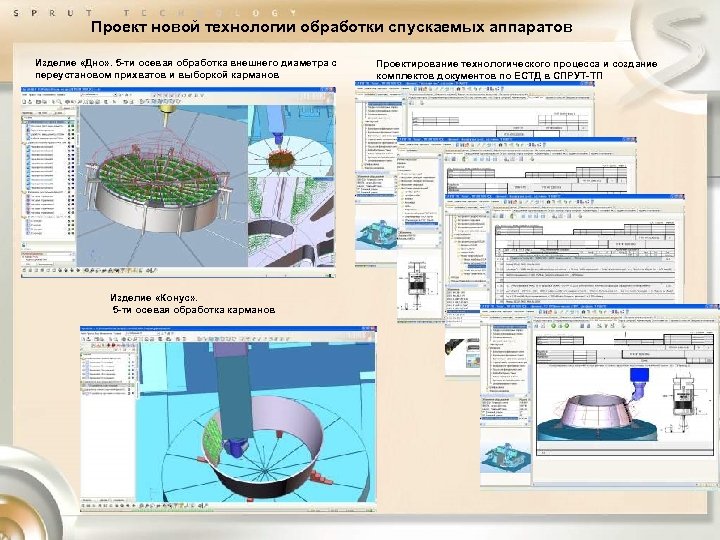Click the title bar of front СПРУТ-ТП window

(599, 307)
